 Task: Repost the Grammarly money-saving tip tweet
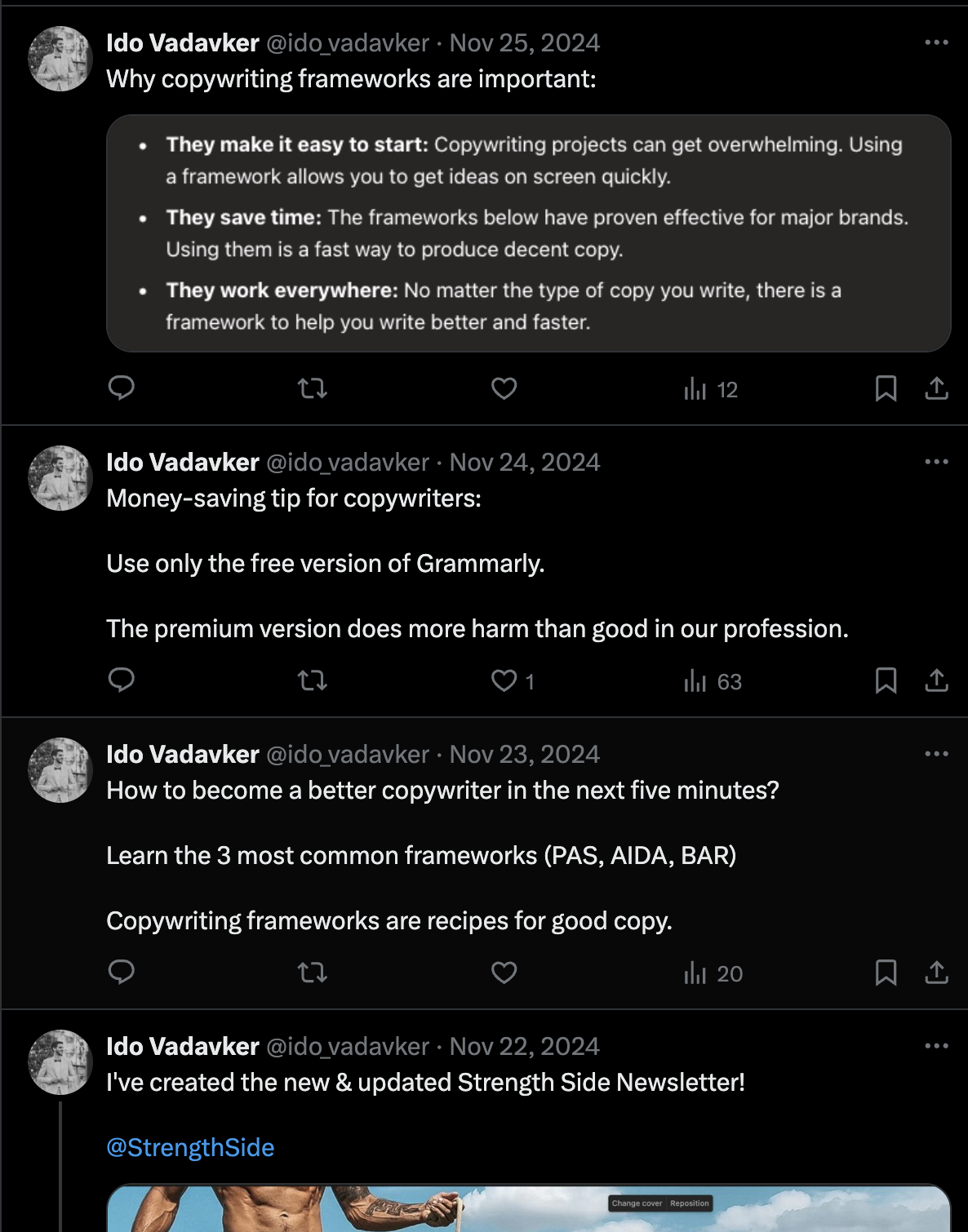(x=313, y=681)
